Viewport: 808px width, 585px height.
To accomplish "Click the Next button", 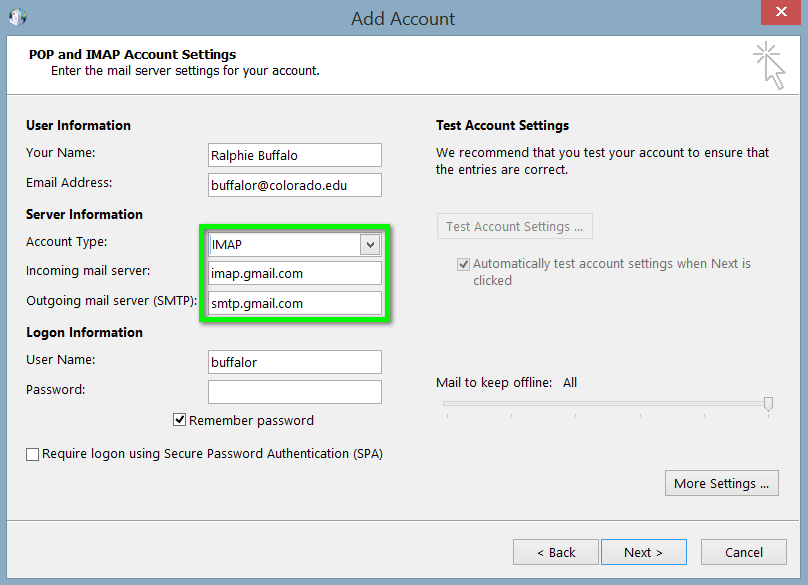I will [x=643, y=551].
